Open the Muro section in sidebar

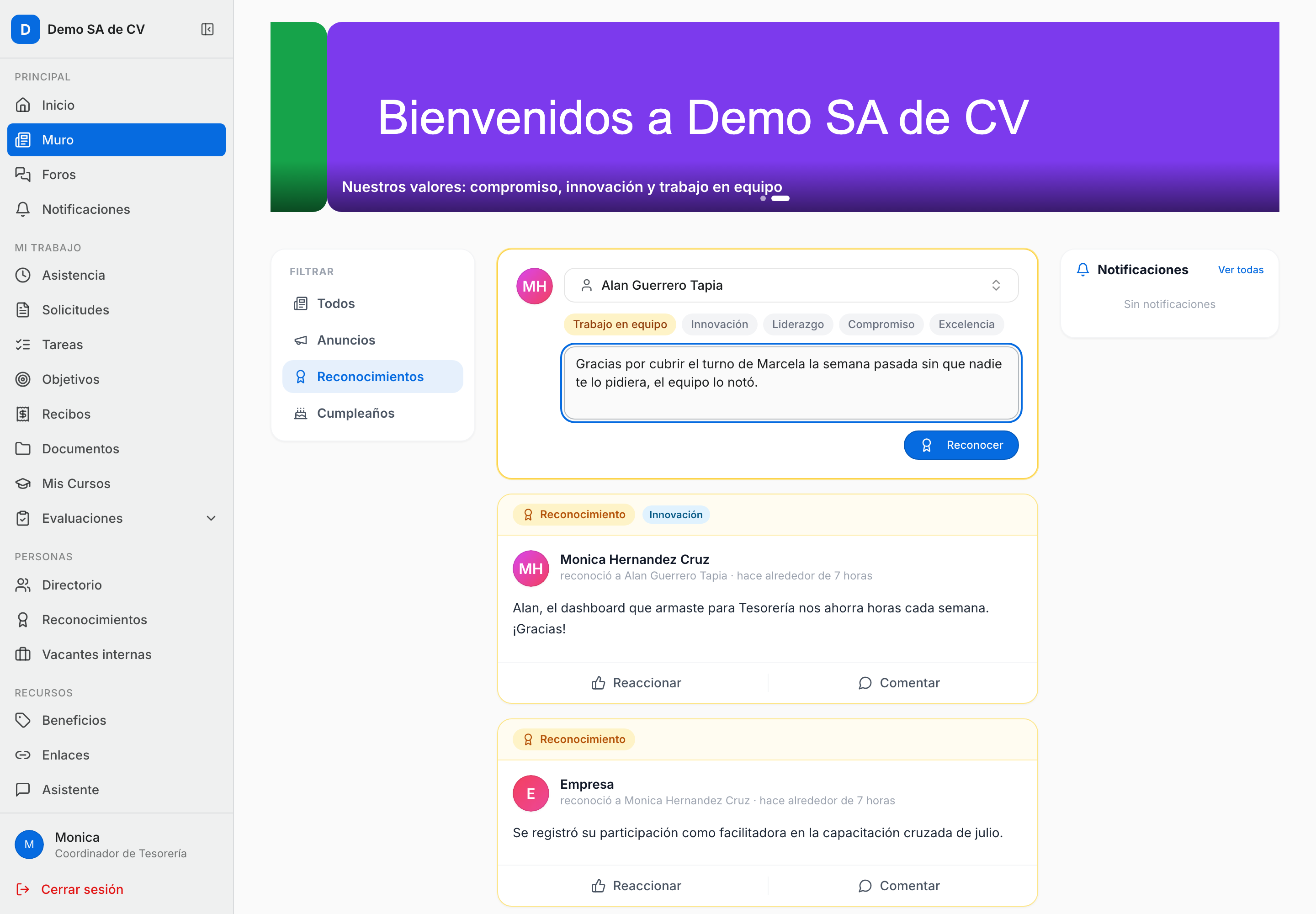coord(116,140)
